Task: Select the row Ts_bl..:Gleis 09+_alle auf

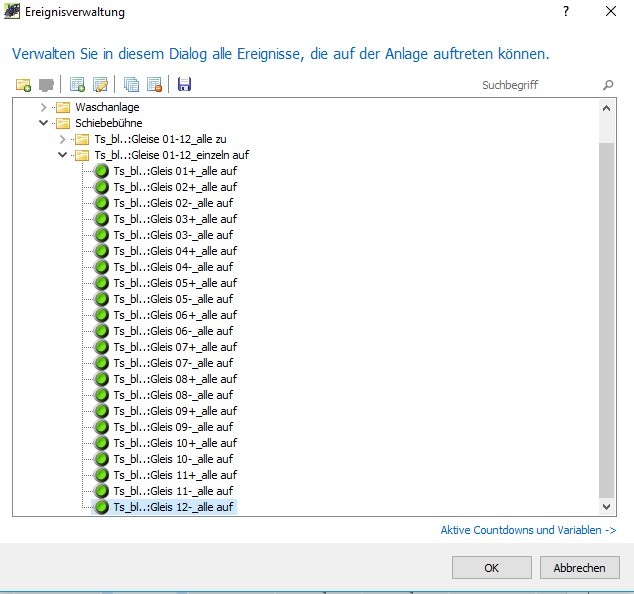Action: (x=175, y=411)
